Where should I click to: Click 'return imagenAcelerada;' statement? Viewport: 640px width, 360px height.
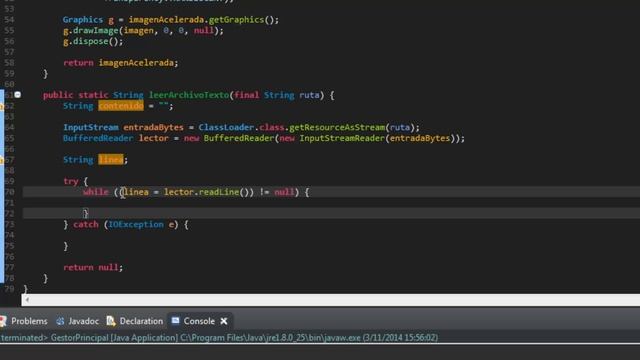(x=121, y=63)
